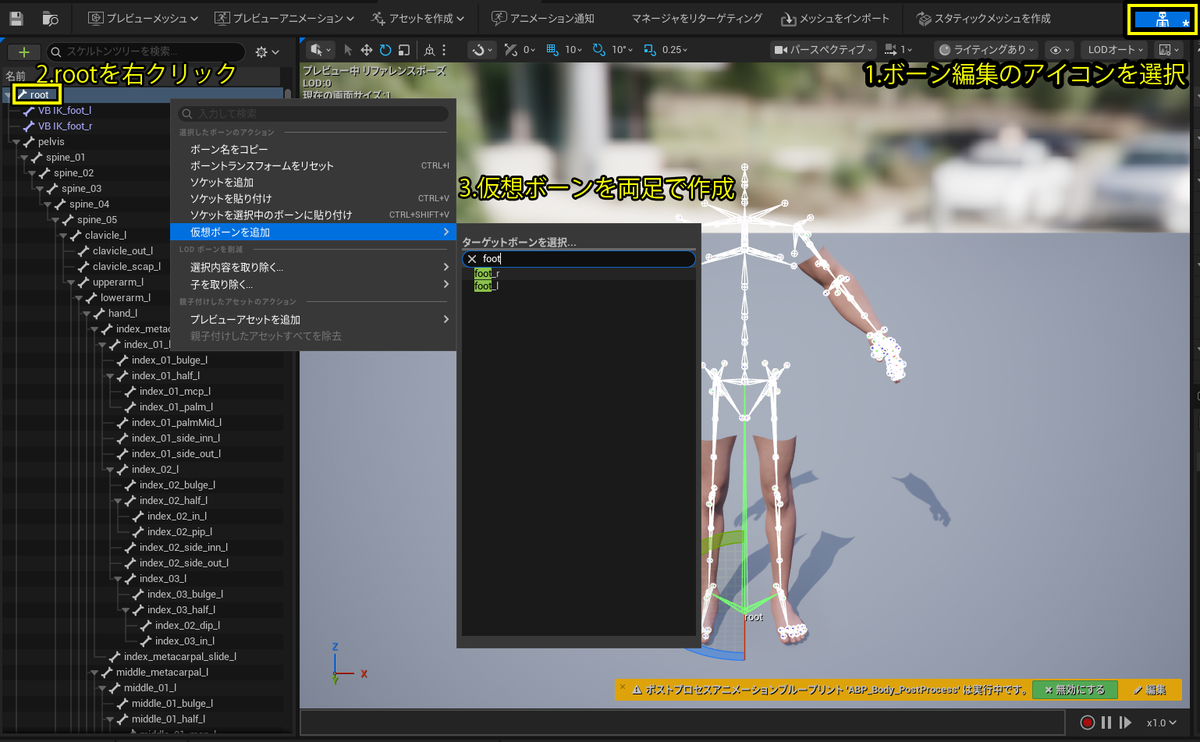Screen dimensions: 1200x742
Task: Click inside the target bone search field
Action: pyautogui.click(x=579, y=259)
